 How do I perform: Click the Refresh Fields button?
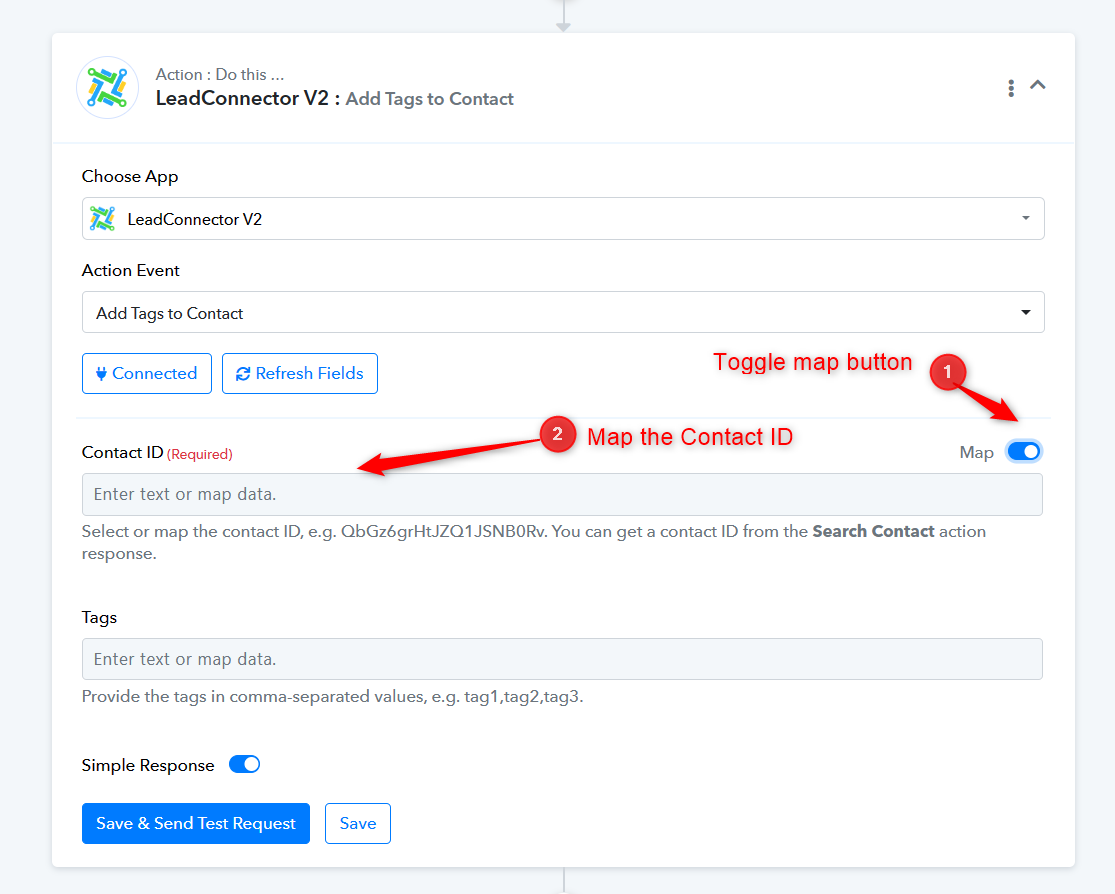click(299, 373)
